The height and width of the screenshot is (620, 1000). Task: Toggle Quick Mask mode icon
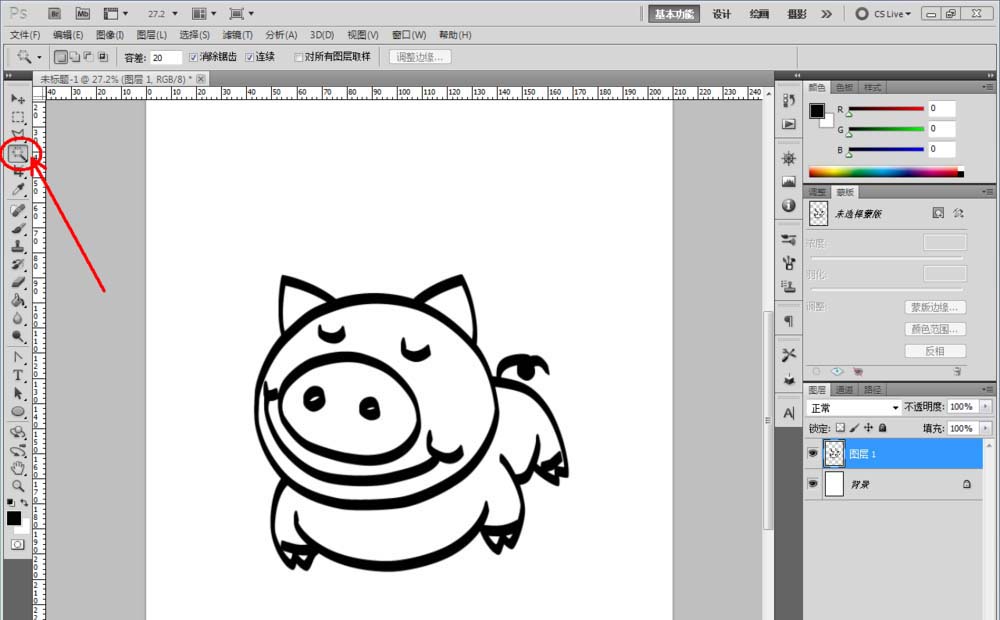point(17,544)
